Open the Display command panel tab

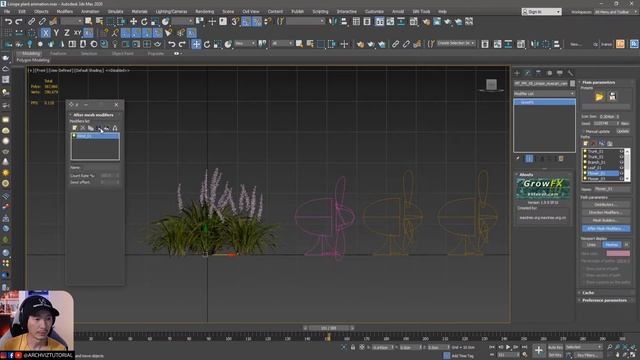(560, 73)
